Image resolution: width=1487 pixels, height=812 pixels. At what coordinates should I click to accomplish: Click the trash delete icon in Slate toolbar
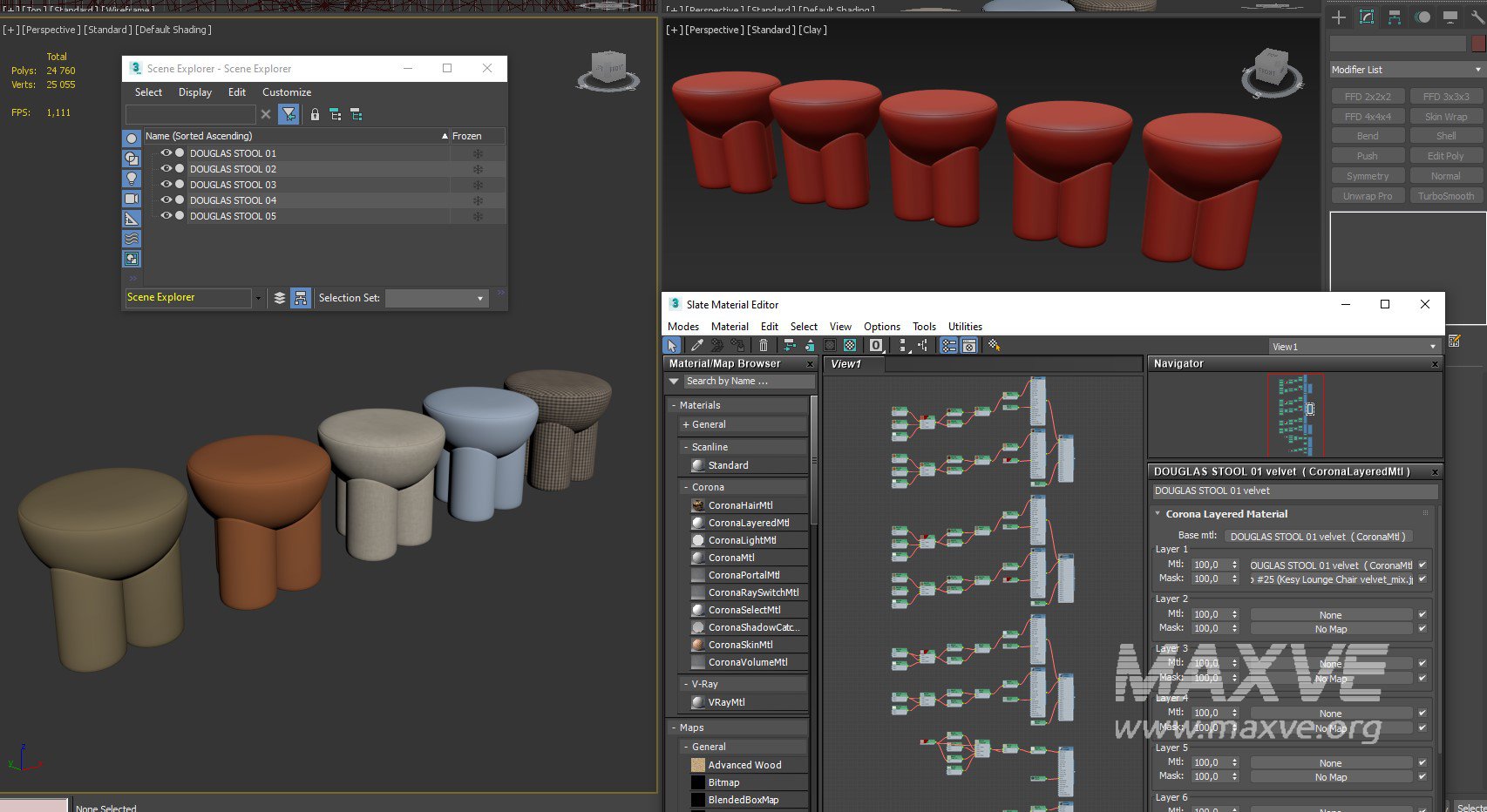tap(764, 346)
